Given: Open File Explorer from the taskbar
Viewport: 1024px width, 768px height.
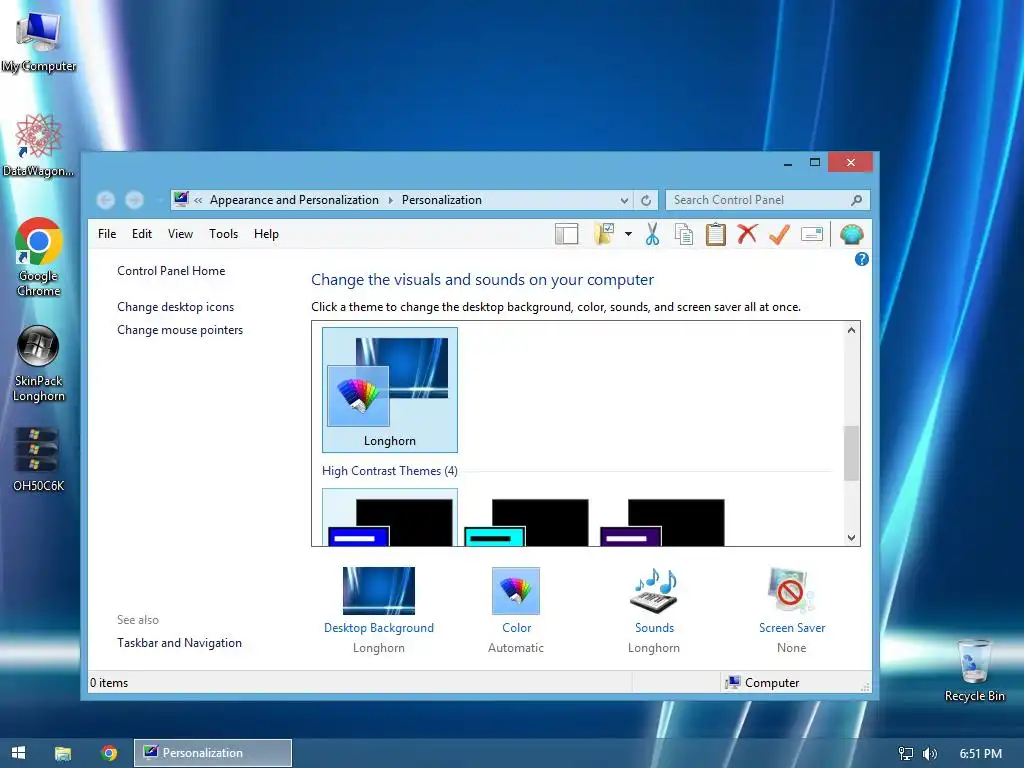Looking at the screenshot, I should click(x=63, y=753).
